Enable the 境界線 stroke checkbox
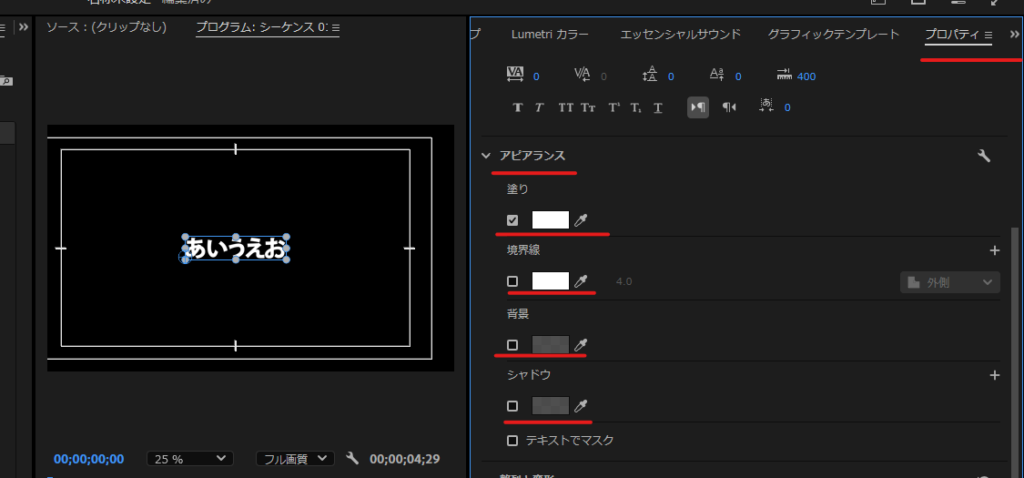 pyautogui.click(x=513, y=282)
